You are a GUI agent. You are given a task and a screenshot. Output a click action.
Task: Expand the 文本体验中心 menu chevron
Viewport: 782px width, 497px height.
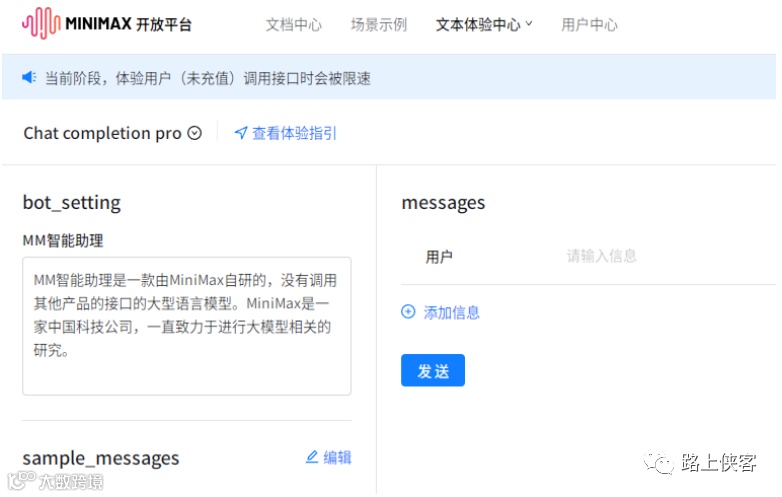click(x=529, y=23)
